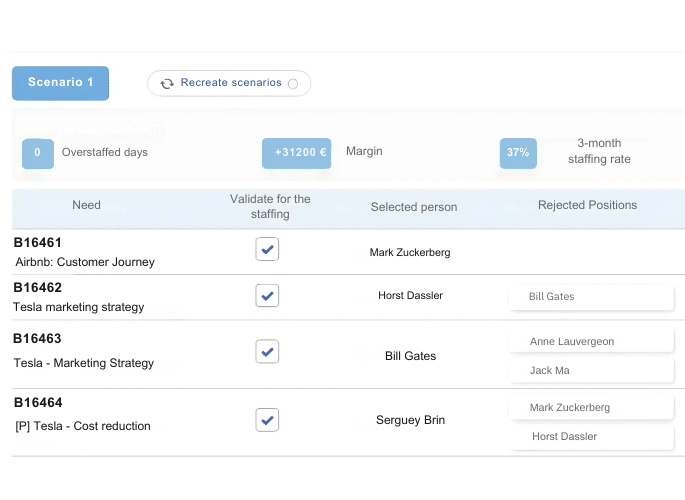Image resolution: width=685 pixels, height=500 pixels.
Task: Open the Bill Gates rejected position card
Action: coord(590,297)
